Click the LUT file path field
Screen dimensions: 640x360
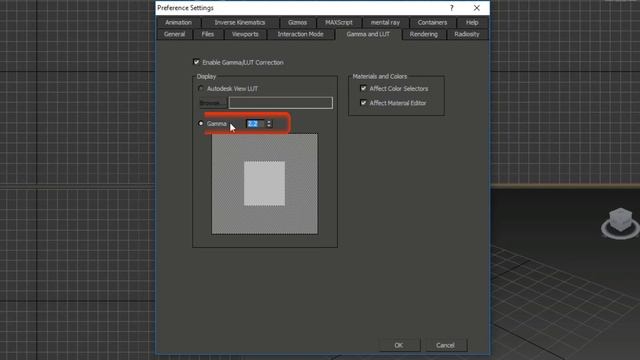pos(280,103)
